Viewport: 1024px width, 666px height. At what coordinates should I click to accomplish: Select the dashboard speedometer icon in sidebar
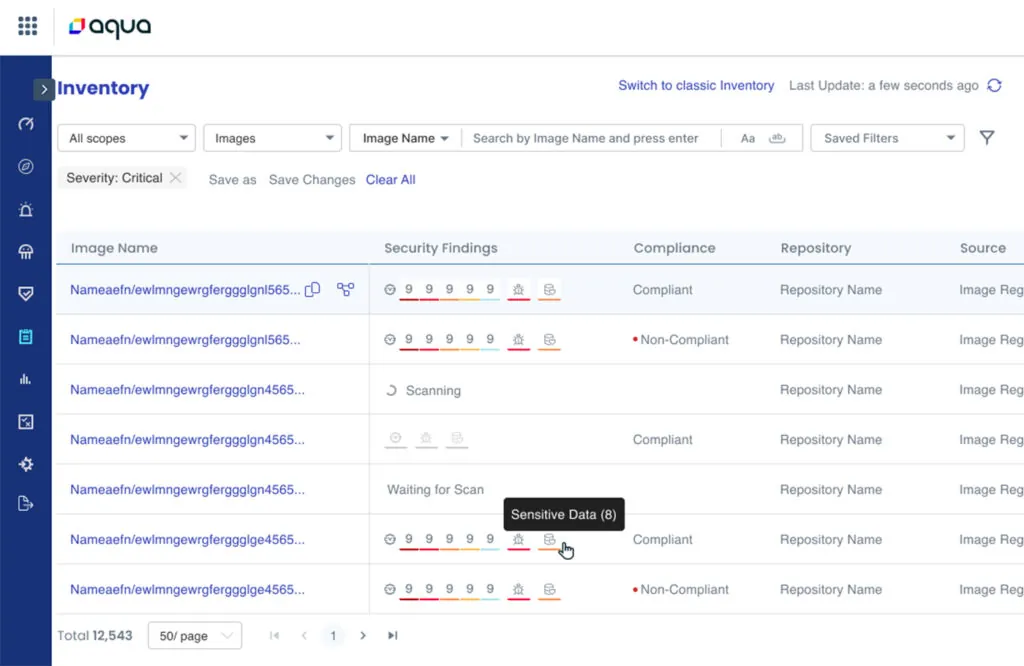point(27,124)
